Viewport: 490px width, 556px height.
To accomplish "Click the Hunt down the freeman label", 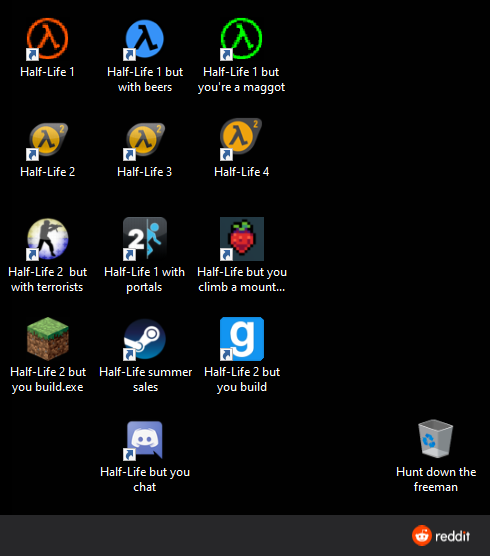I will [x=436, y=479].
